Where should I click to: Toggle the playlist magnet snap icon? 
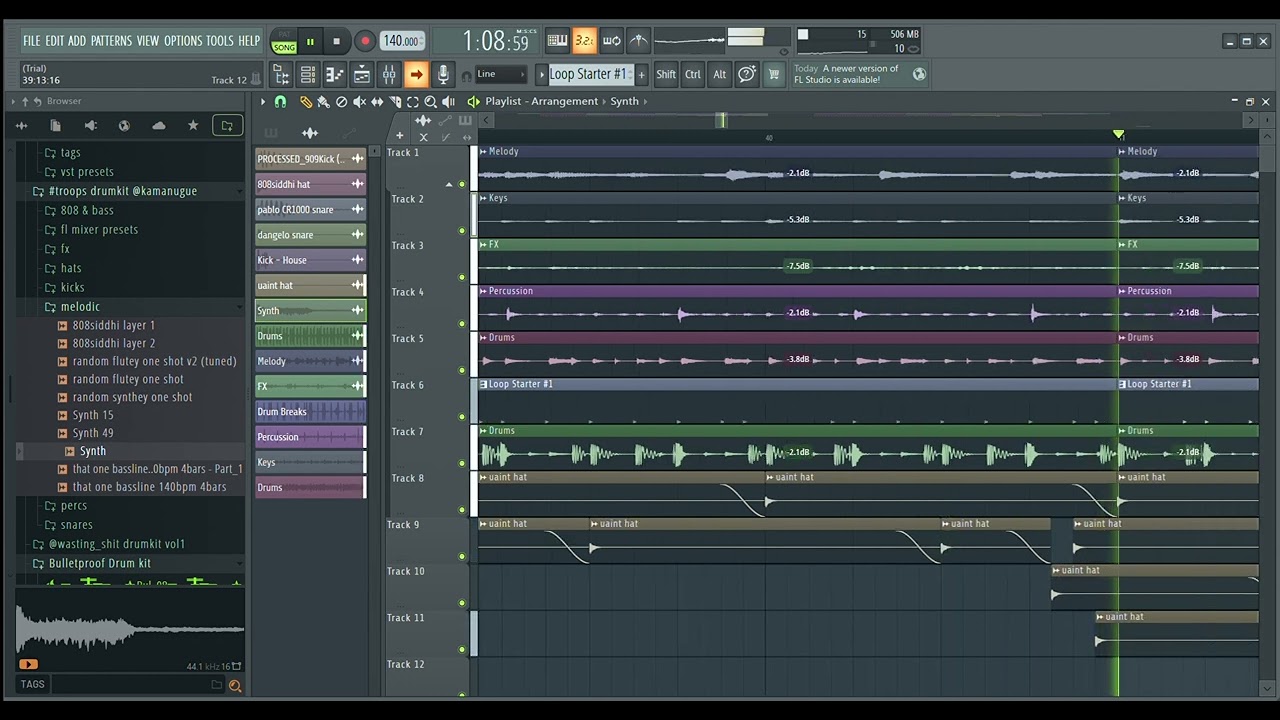pos(280,102)
